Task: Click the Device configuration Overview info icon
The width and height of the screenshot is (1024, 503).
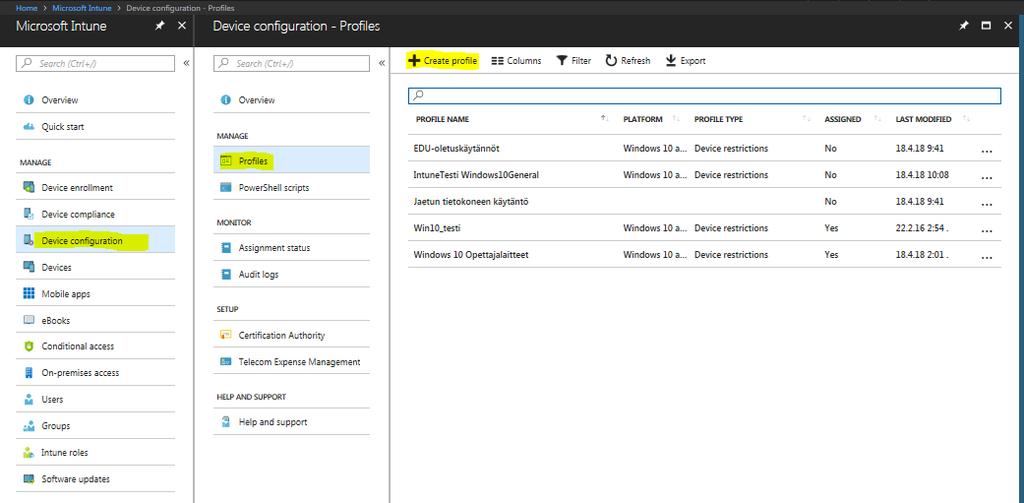Action: pos(226,100)
